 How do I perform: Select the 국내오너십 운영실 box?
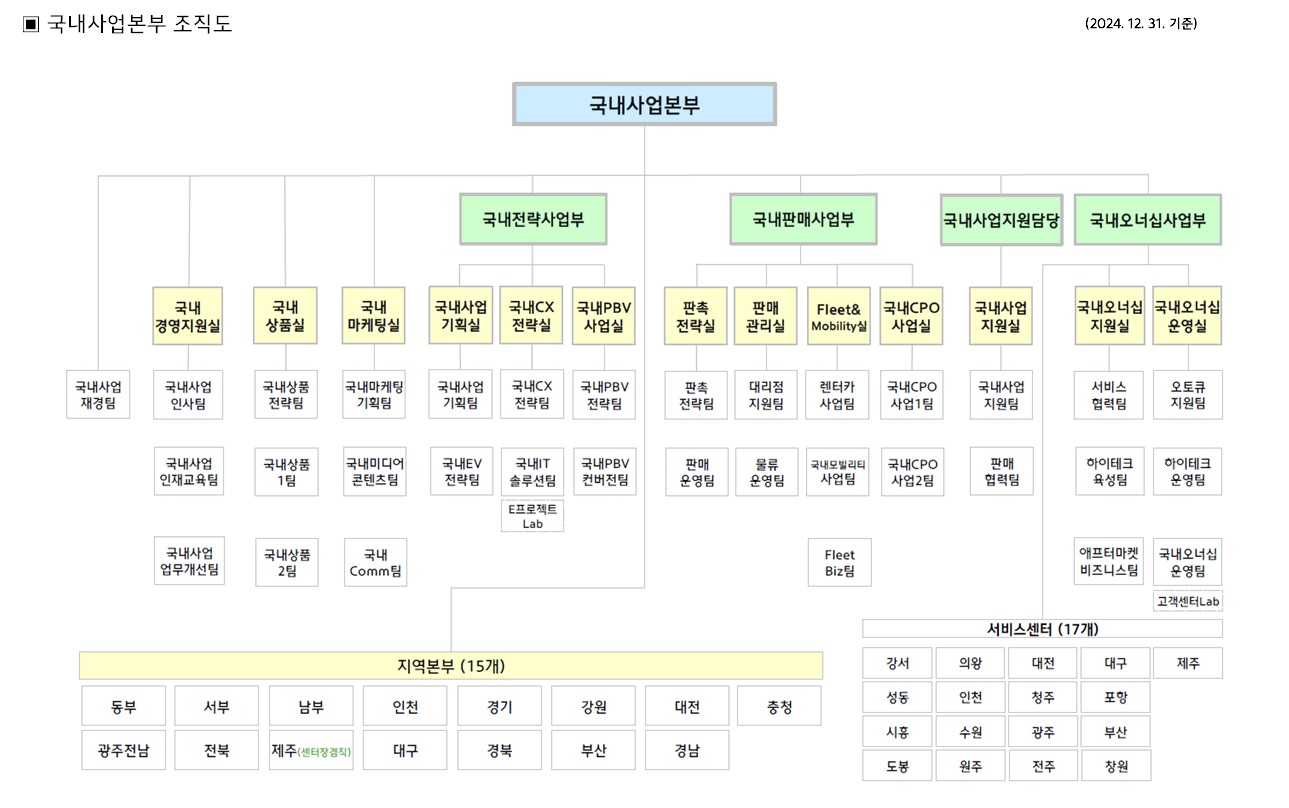pos(1187,316)
